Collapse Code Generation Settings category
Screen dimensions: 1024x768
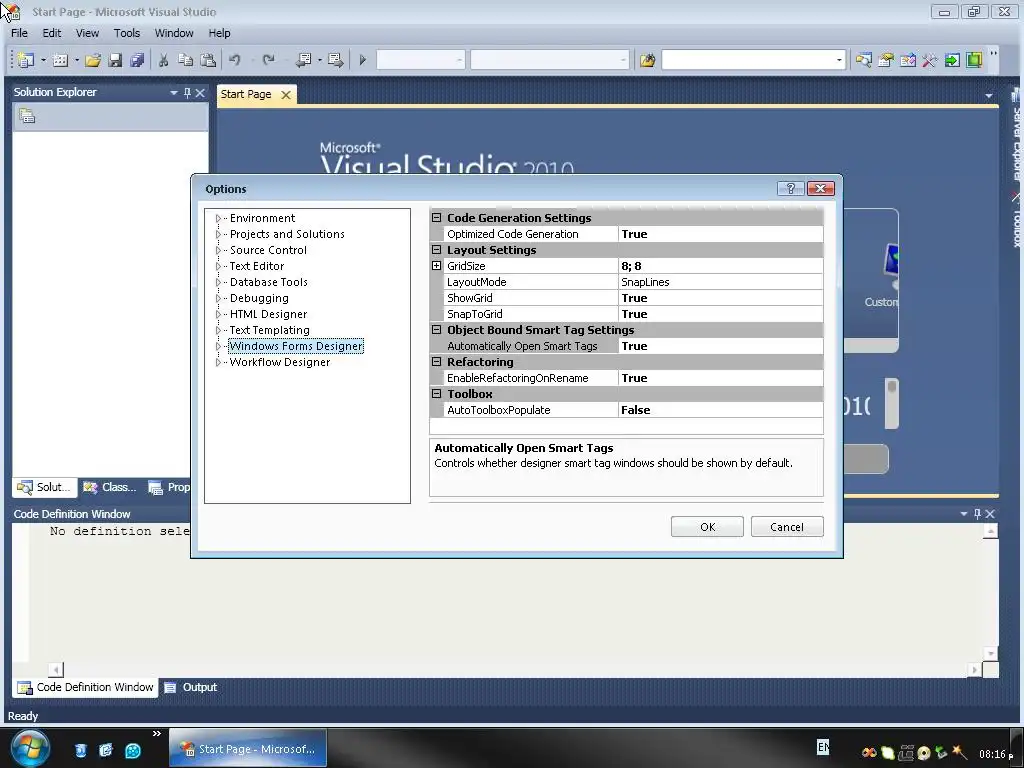tap(436, 217)
